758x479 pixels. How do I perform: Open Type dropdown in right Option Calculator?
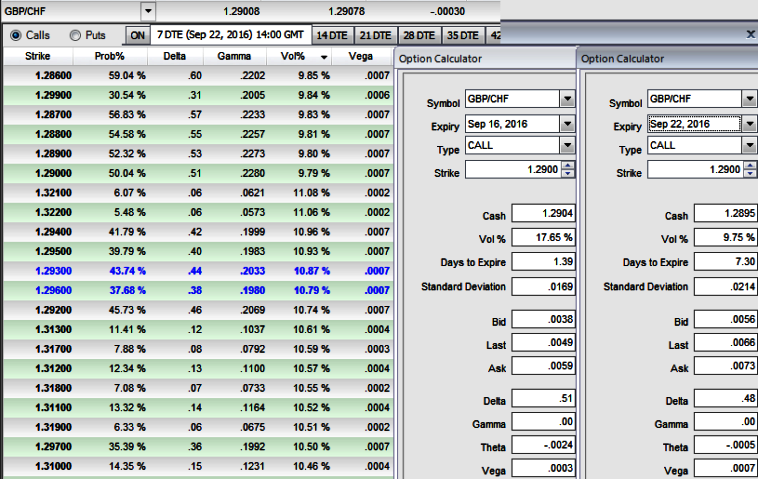pyautogui.click(x=749, y=145)
